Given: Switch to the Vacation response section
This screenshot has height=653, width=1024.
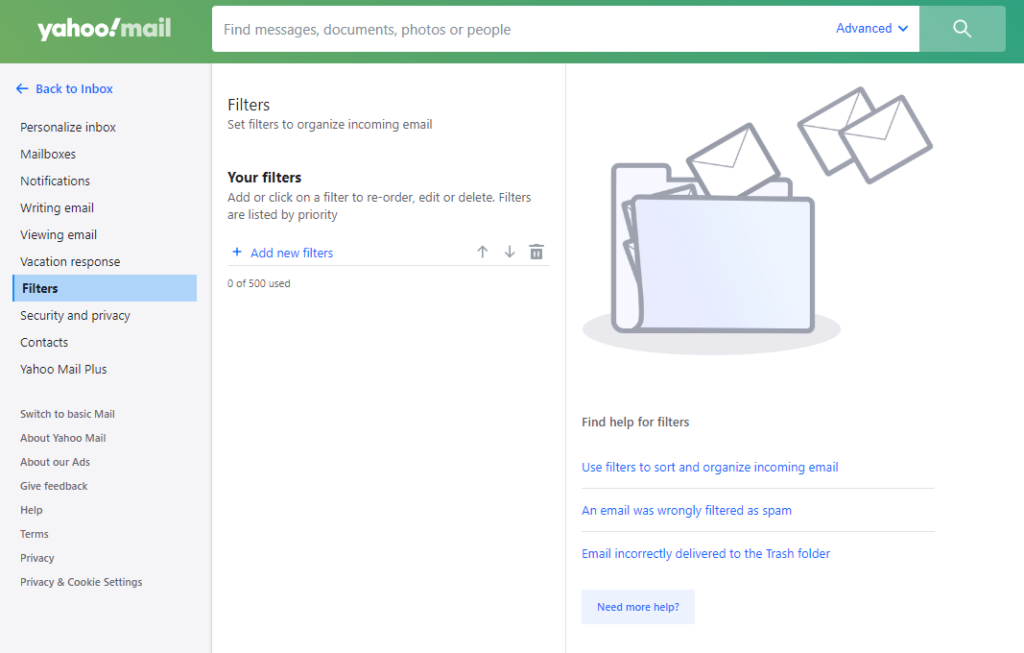Looking at the screenshot, I should click(69, 261).
